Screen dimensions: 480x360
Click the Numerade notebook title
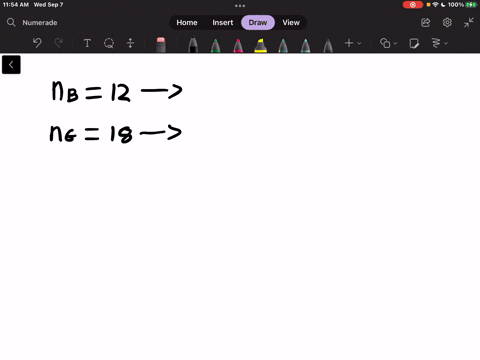tap(40, 23)
